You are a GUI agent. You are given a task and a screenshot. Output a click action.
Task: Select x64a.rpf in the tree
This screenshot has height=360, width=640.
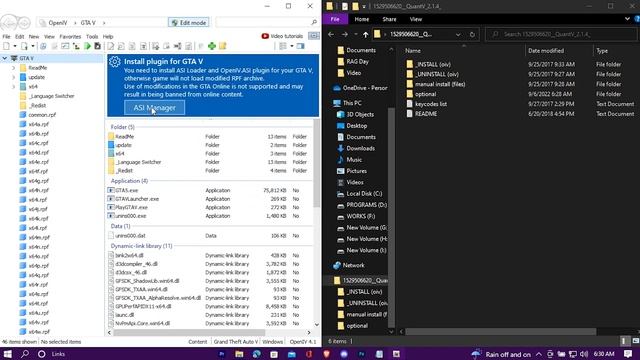38,124
